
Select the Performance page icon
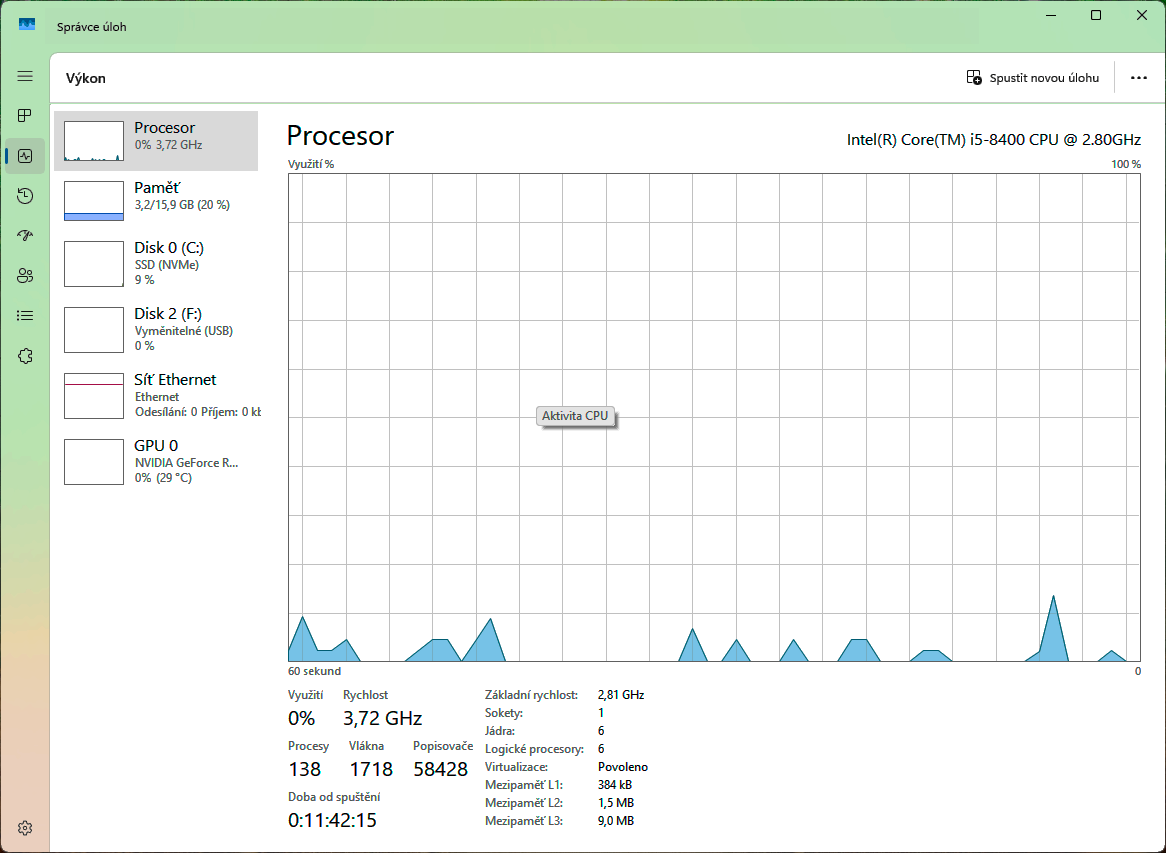click(x=25, y=156)
